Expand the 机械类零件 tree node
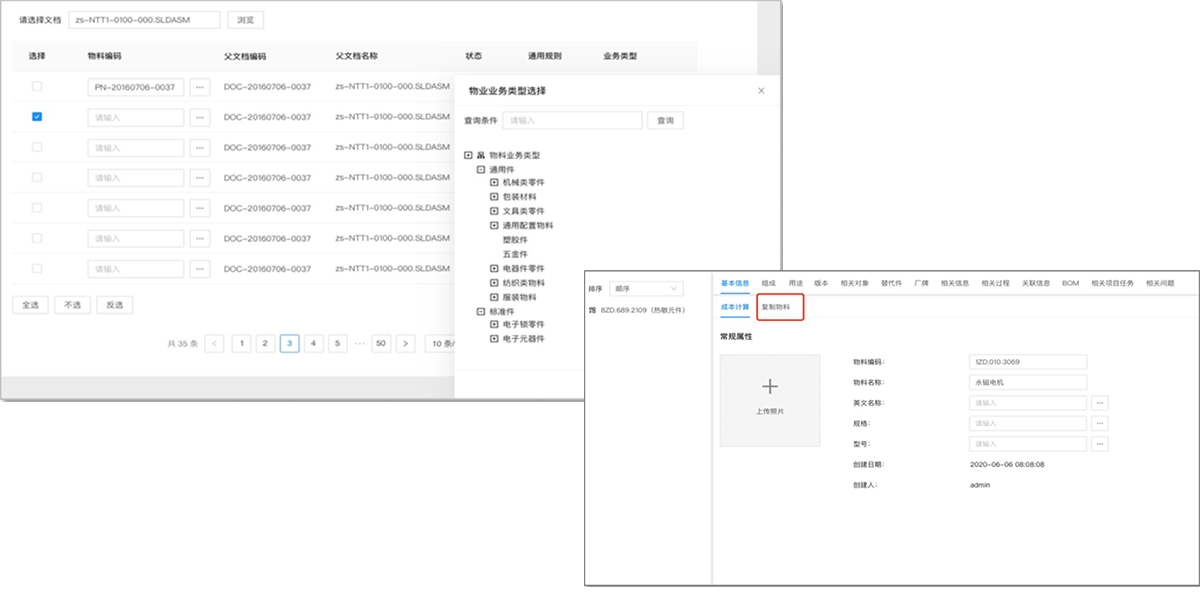Image resolution: width=1200 pixels, height=600 pixels. pos(494,184)
